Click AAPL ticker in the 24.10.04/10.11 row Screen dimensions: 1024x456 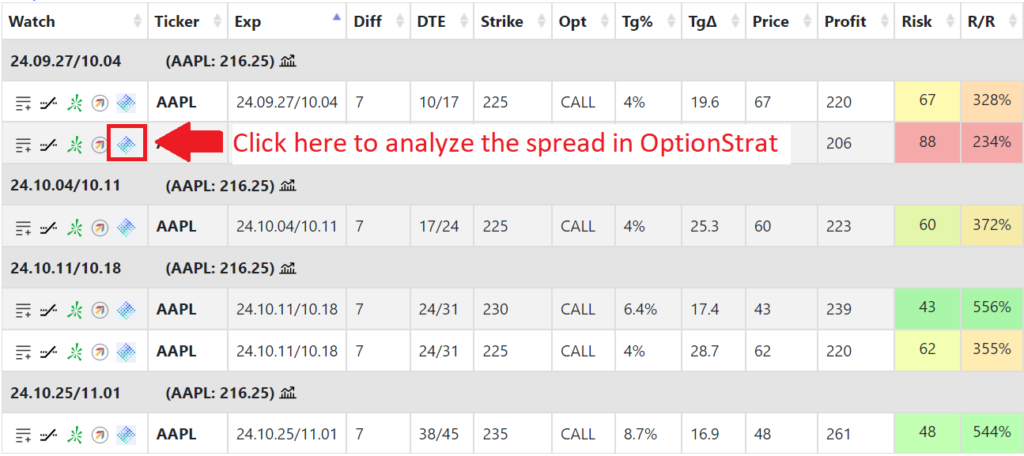tap(176, 227)
